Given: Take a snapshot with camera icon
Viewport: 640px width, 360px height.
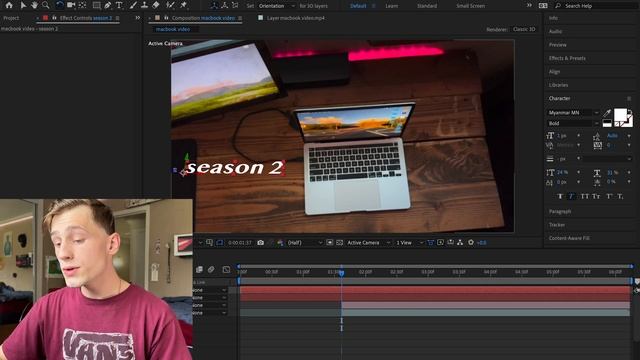Looking at the screenshot, I should pyautogui.click(x=260, y=242).
